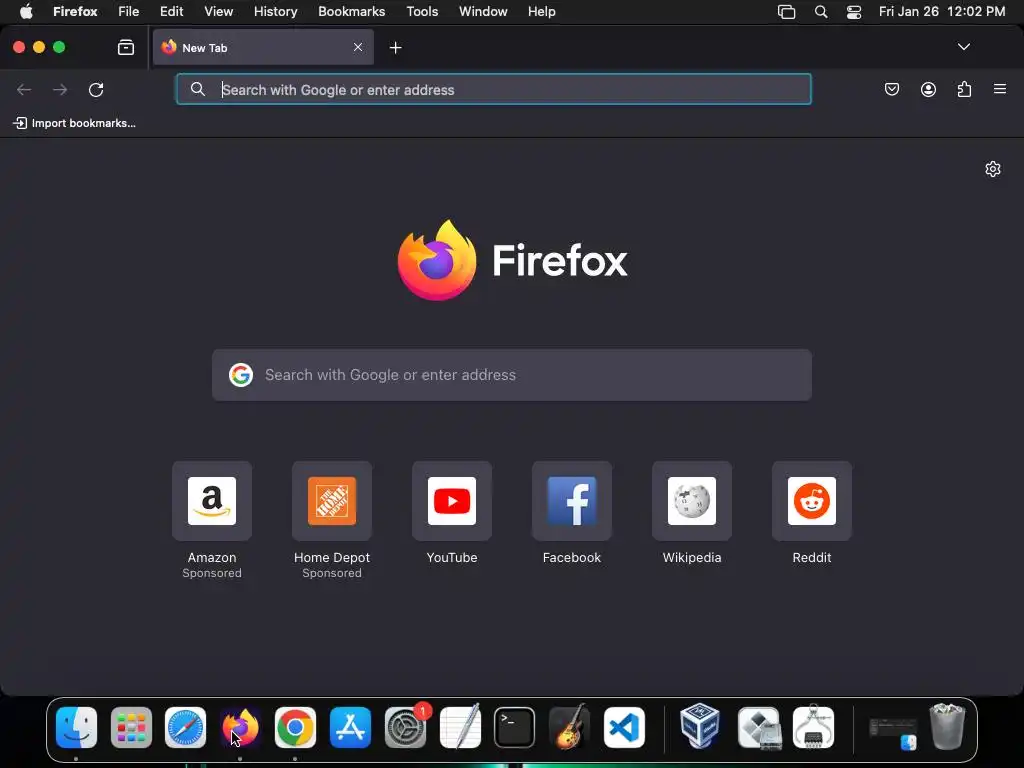This screenshot has width=1024, height=768.
Task: Open Launchpad from the dock
Action: [x=131, y=728]
